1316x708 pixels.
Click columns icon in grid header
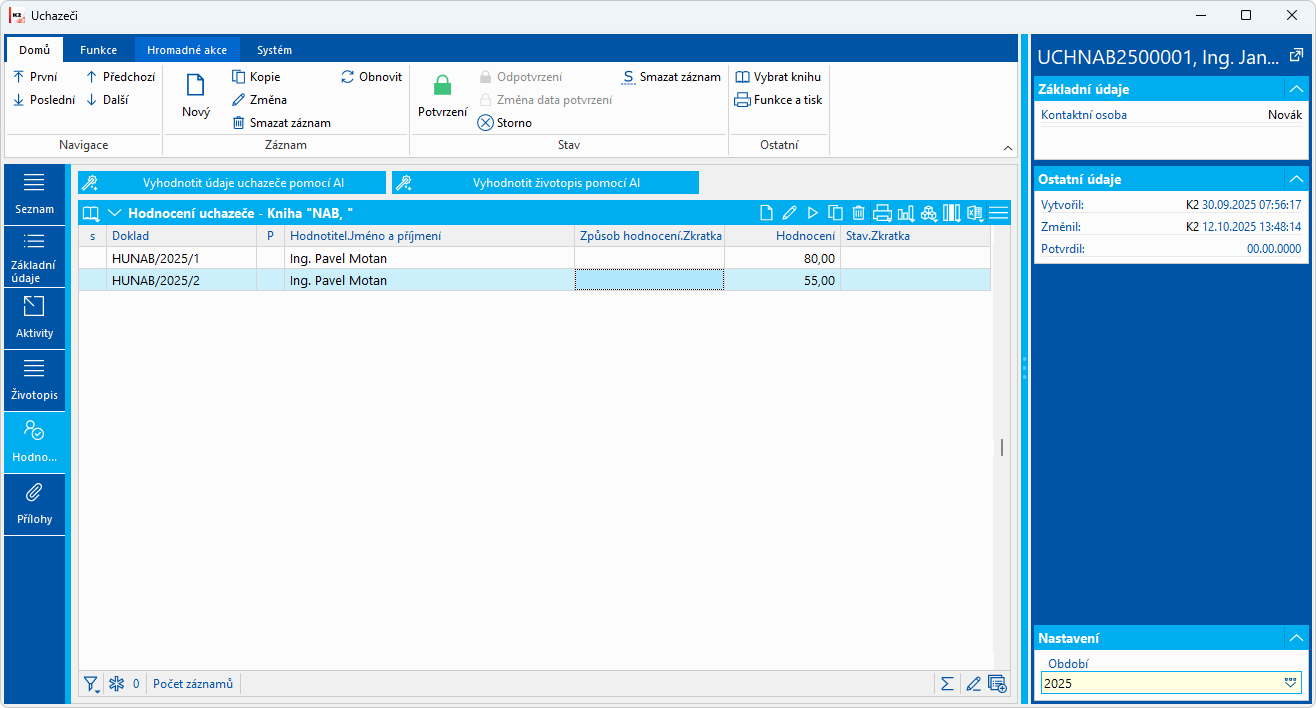click(x=951, y=213)
